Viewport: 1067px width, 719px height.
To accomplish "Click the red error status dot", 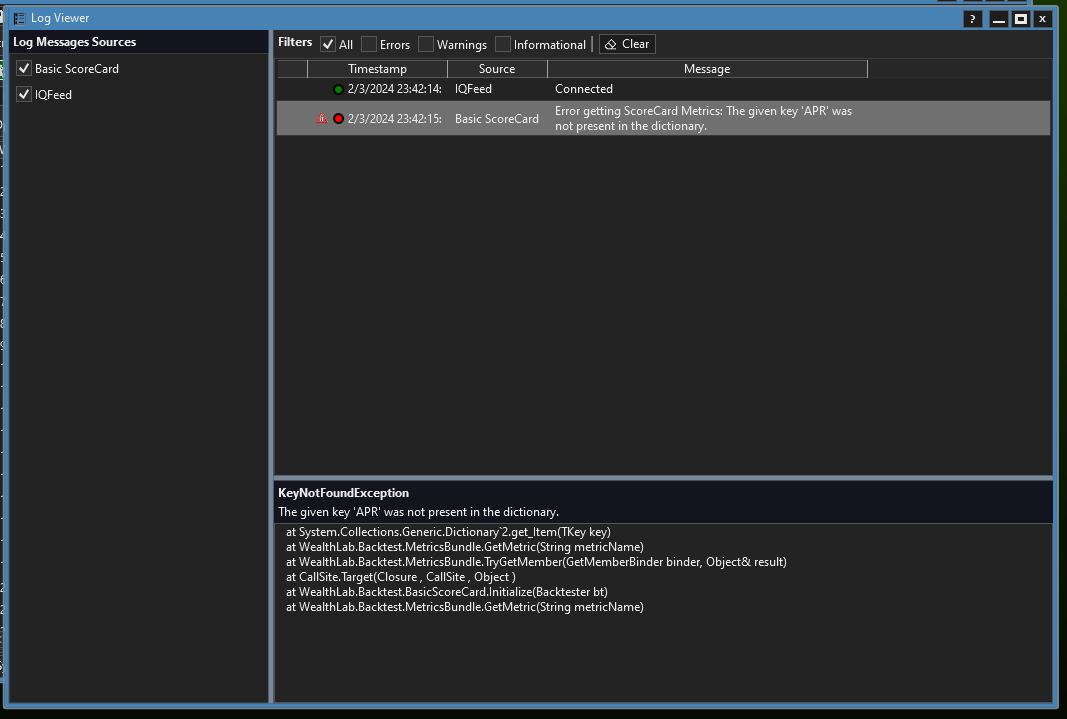I will coord(338,119).
